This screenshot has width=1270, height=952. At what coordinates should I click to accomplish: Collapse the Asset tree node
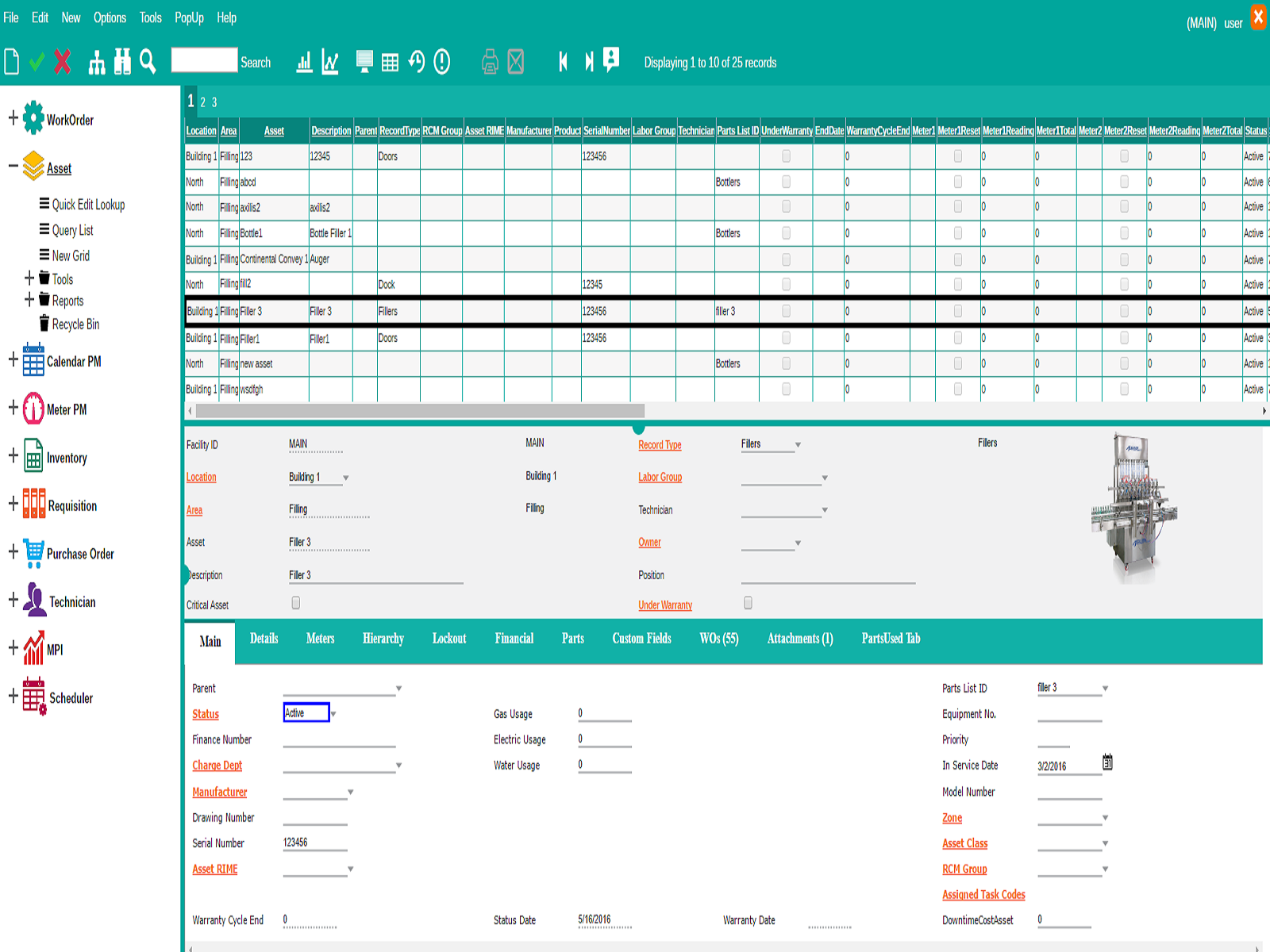pos(13,167)
